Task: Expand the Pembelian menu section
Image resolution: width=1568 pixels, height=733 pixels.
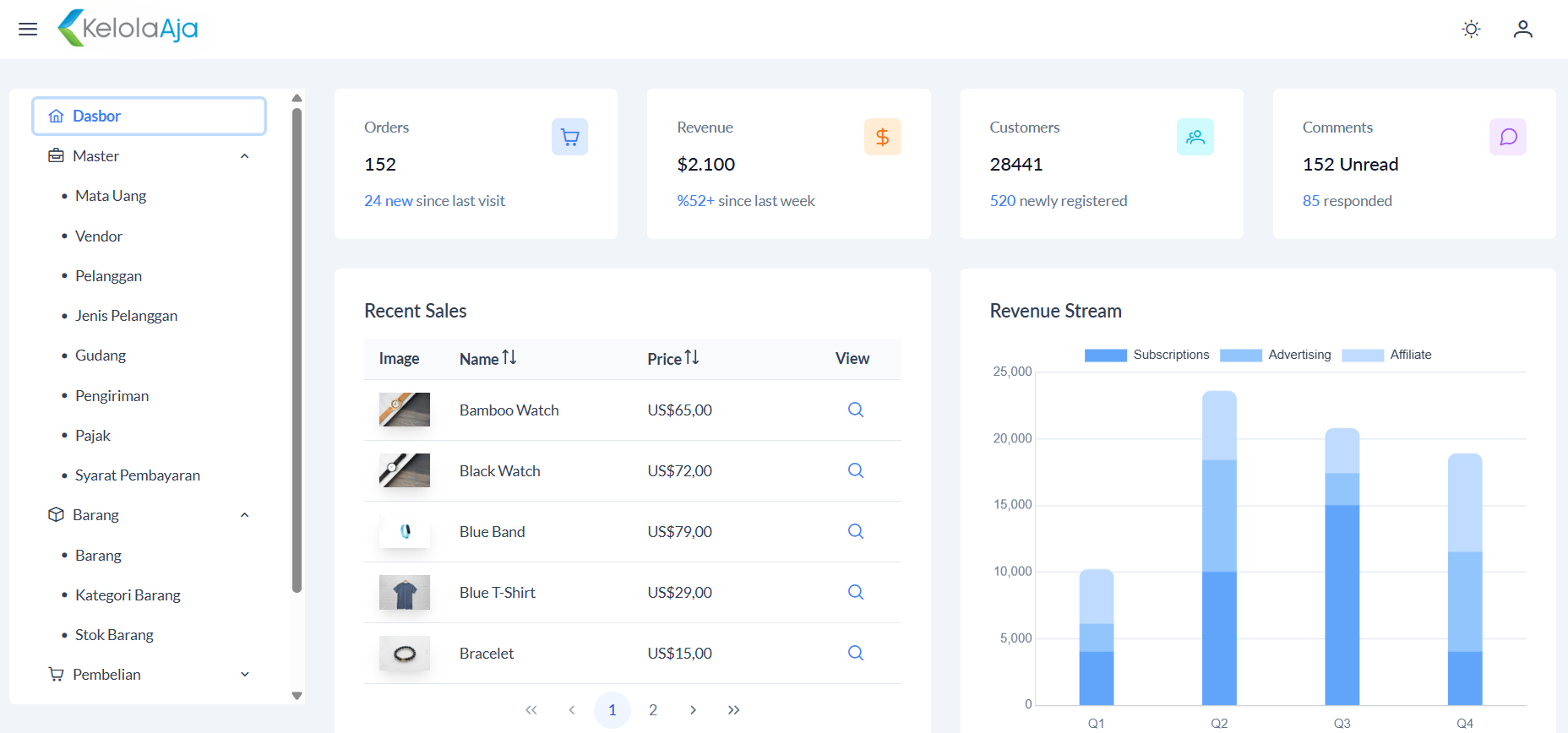Action: coord(244,675)
